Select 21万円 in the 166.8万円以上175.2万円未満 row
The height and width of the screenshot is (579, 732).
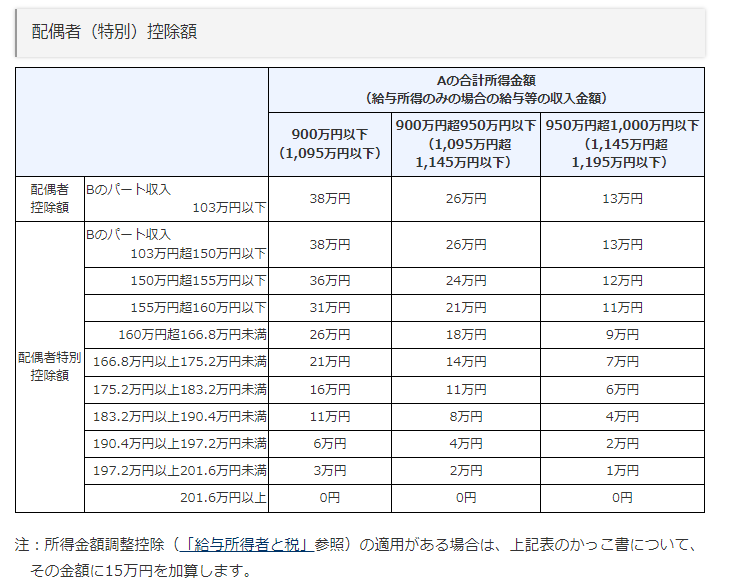click(x=330, y=362)
